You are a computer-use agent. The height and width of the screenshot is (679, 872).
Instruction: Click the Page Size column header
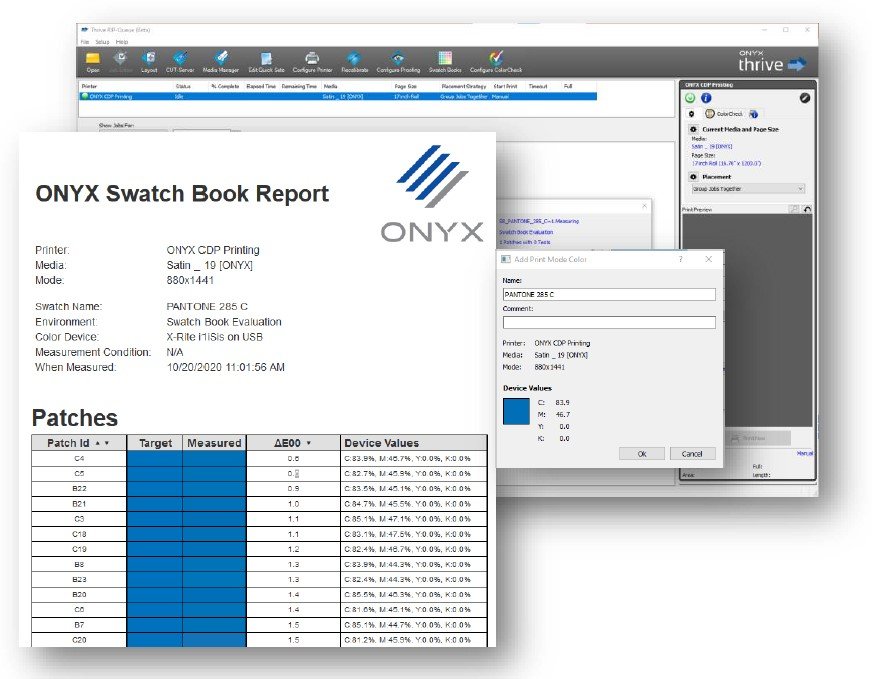click(x=405, y=86)
